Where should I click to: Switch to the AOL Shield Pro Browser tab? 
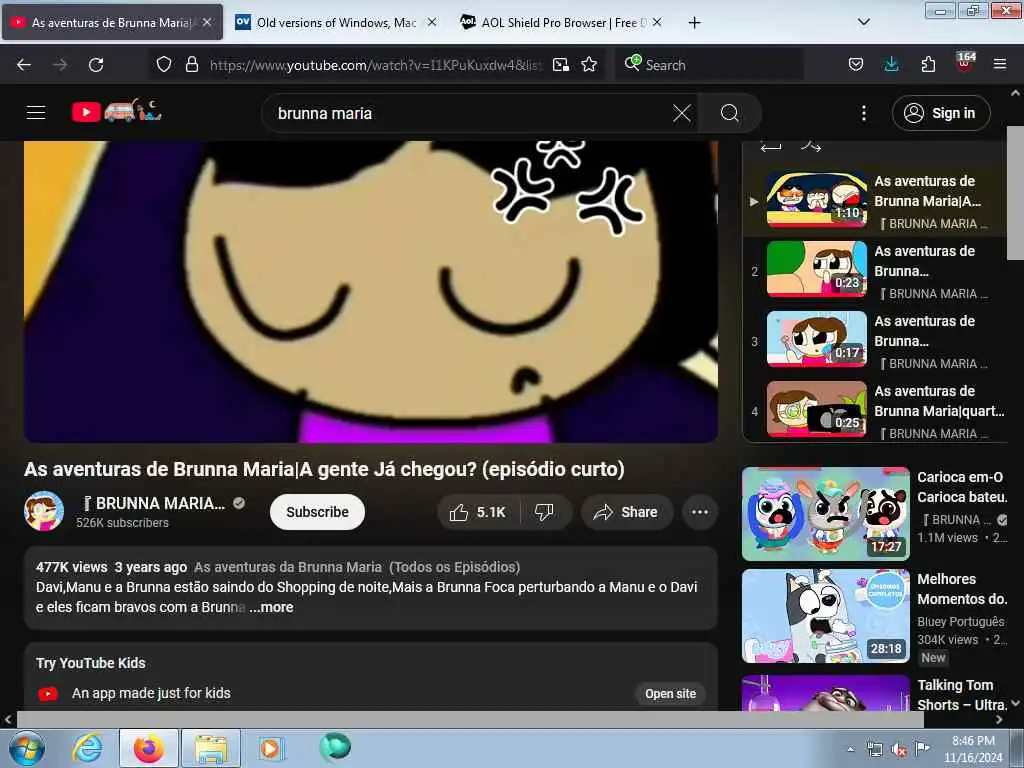point(562,23)
